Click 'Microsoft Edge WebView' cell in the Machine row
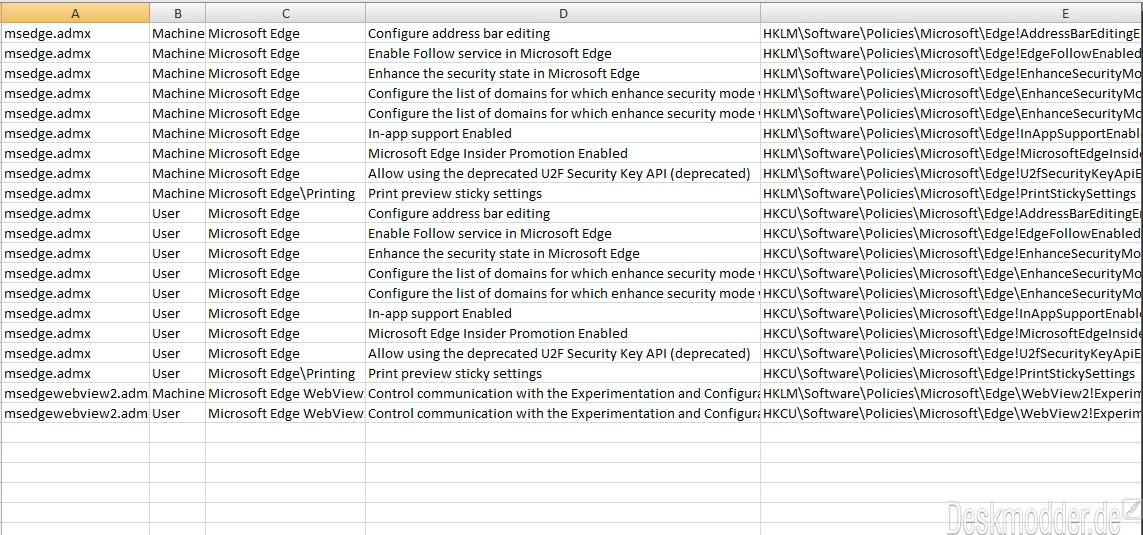1143x535 pixels. 286,394
